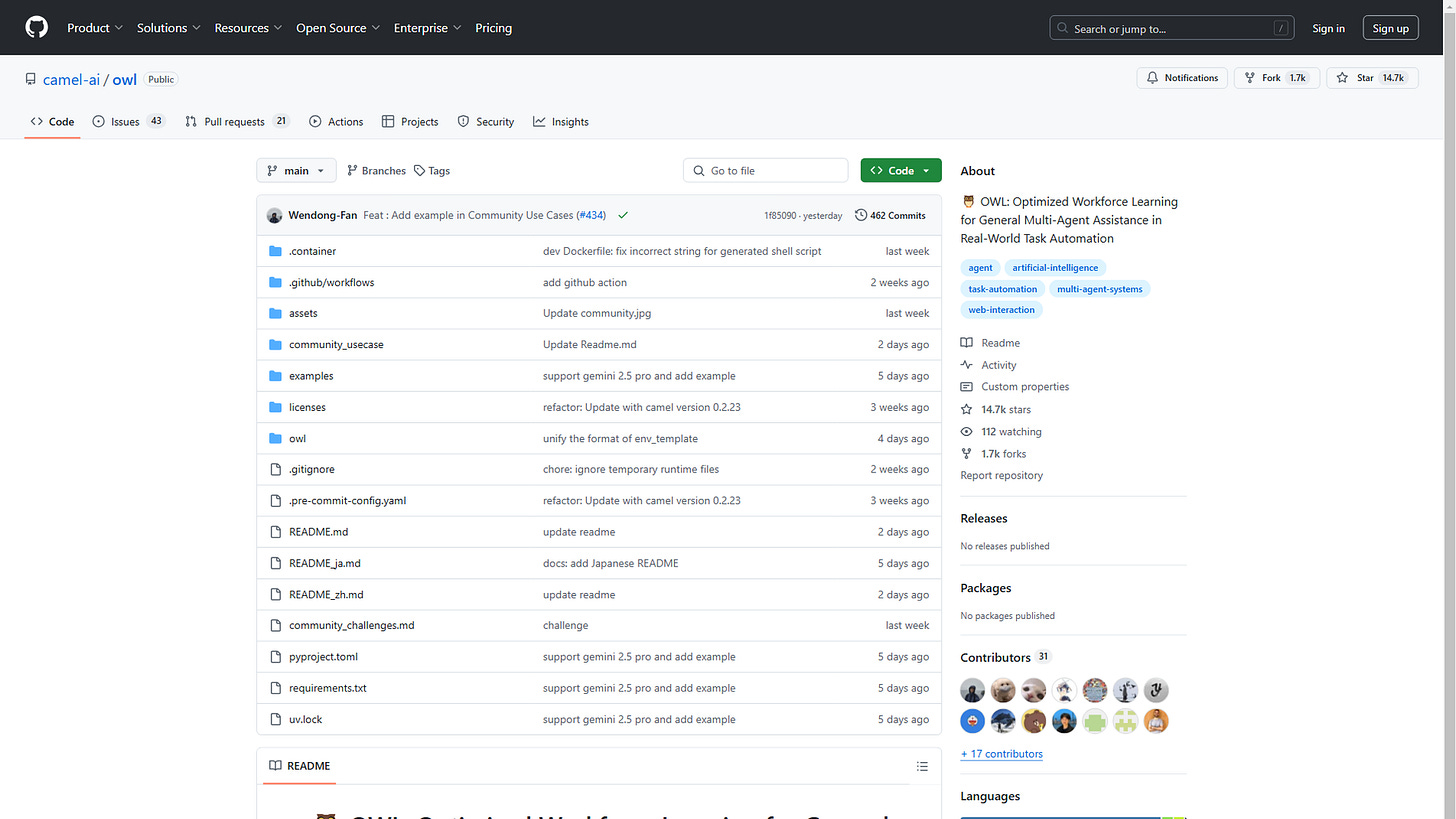Click the Branches git-branch icon
This screenshot has height=819, width=1456.
pyautogui.click(x=353, y=171)
